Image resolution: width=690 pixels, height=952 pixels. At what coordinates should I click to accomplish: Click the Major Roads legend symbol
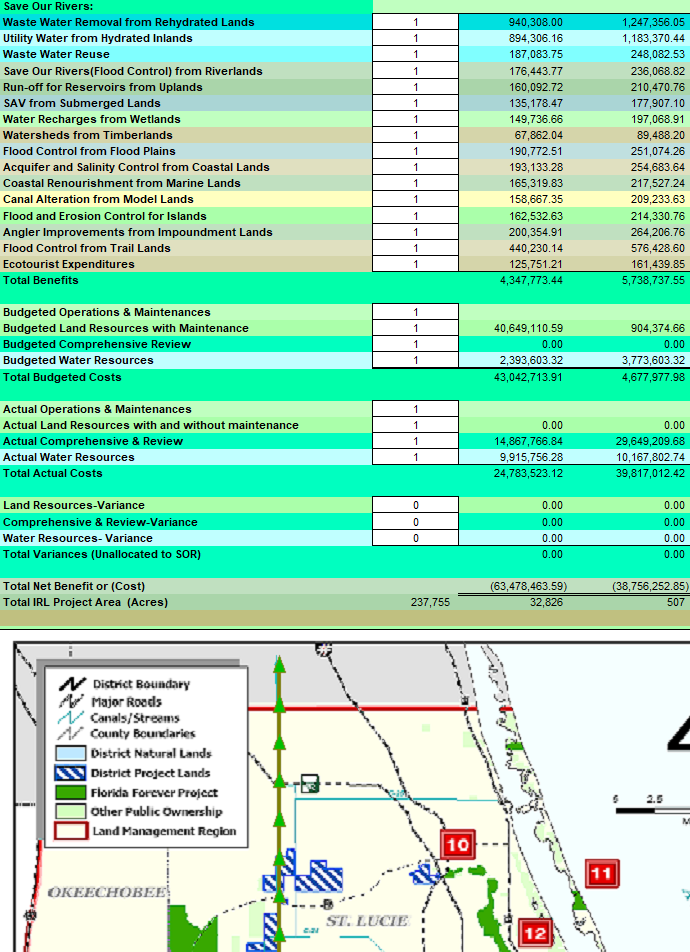(x=71, y=701)
